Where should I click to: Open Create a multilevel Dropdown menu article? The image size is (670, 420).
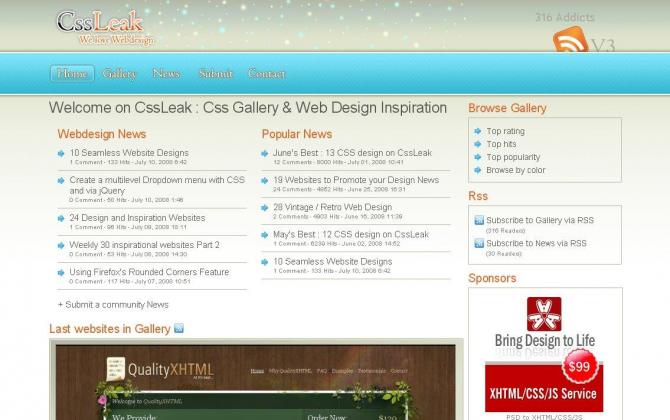pyautogui.click(x=157, y=185)
